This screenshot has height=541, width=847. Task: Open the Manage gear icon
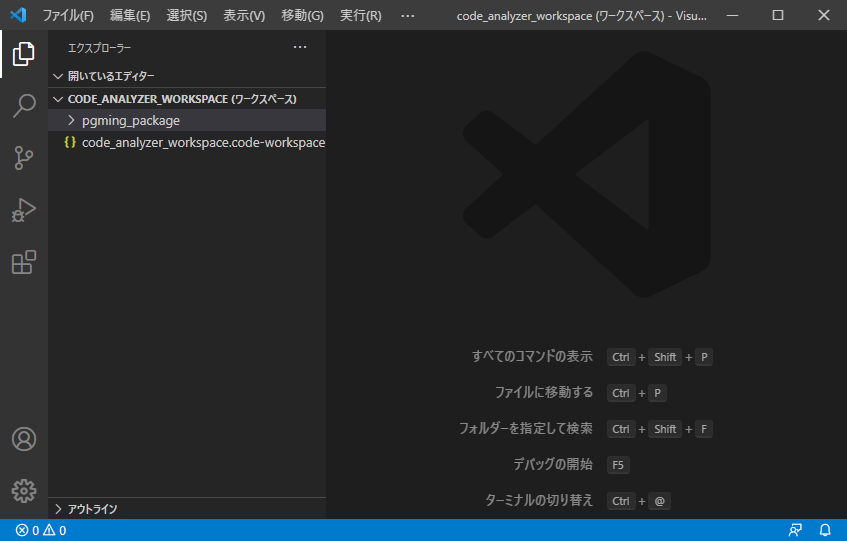[24, 491]
